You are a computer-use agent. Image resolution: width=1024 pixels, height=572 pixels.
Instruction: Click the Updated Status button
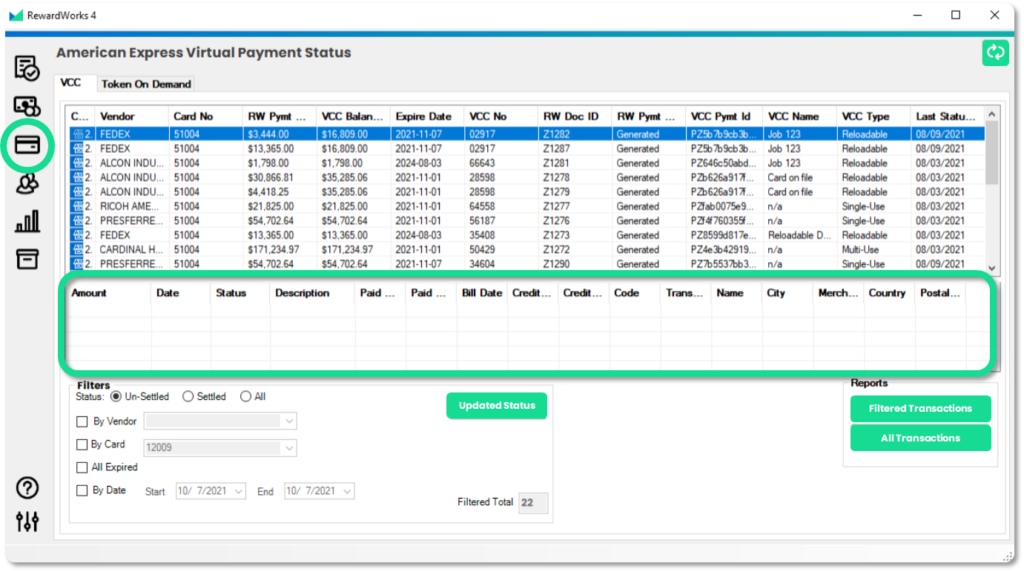(x=496, y=405)
